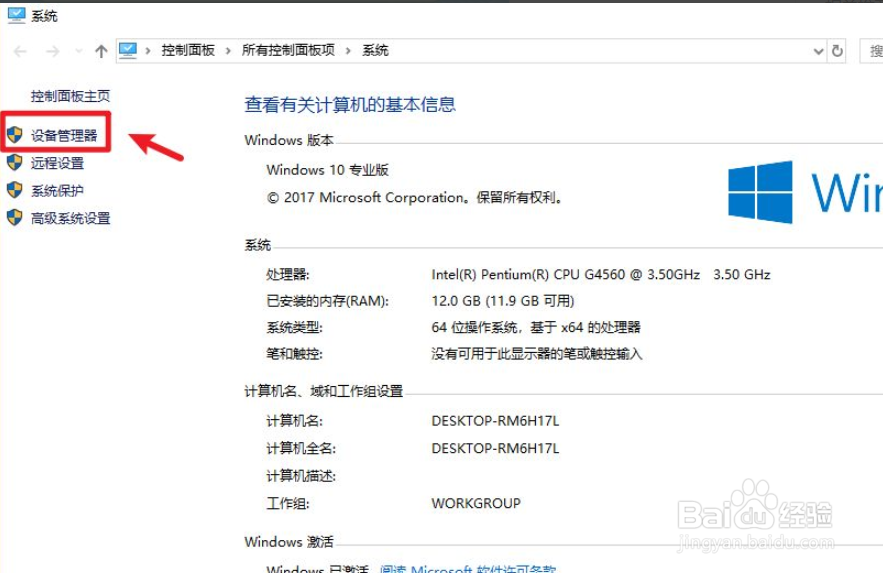Click the system window title icon
Viewport: 883px width, 573px height.
[x=16, y=15]
